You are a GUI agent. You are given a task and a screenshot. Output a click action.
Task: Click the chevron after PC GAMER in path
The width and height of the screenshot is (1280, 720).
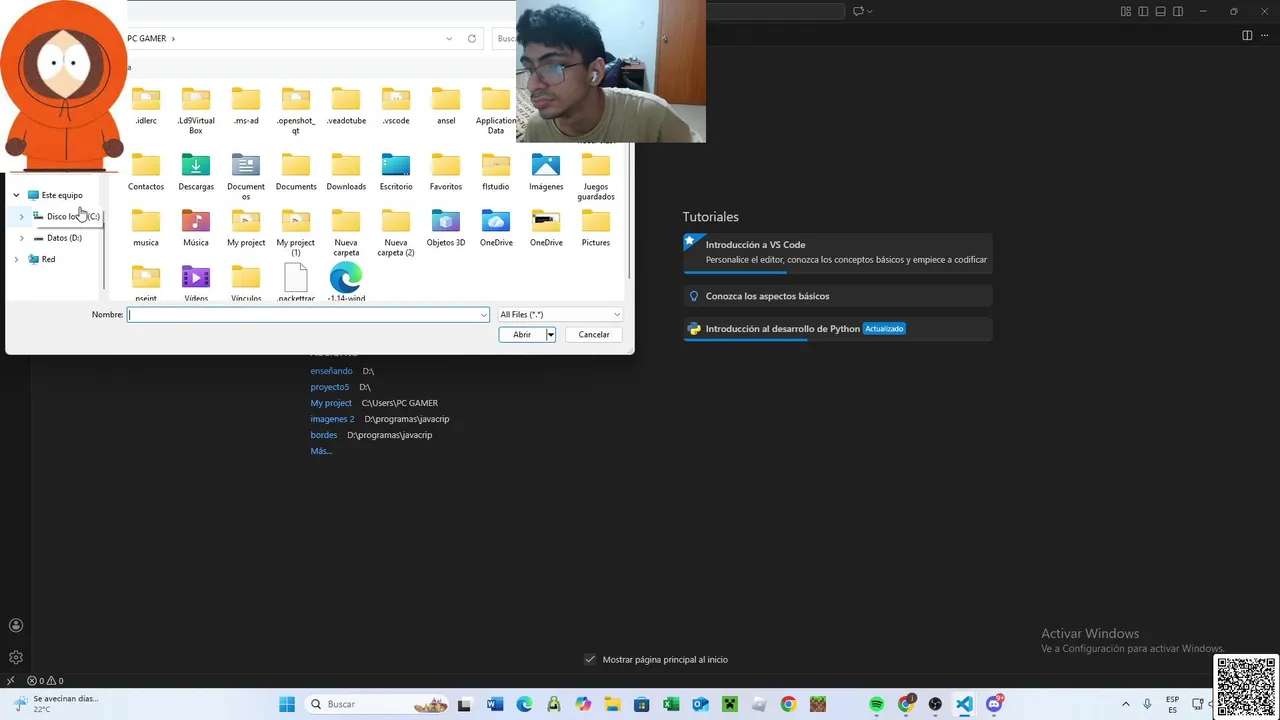click(x=173, y=38)
